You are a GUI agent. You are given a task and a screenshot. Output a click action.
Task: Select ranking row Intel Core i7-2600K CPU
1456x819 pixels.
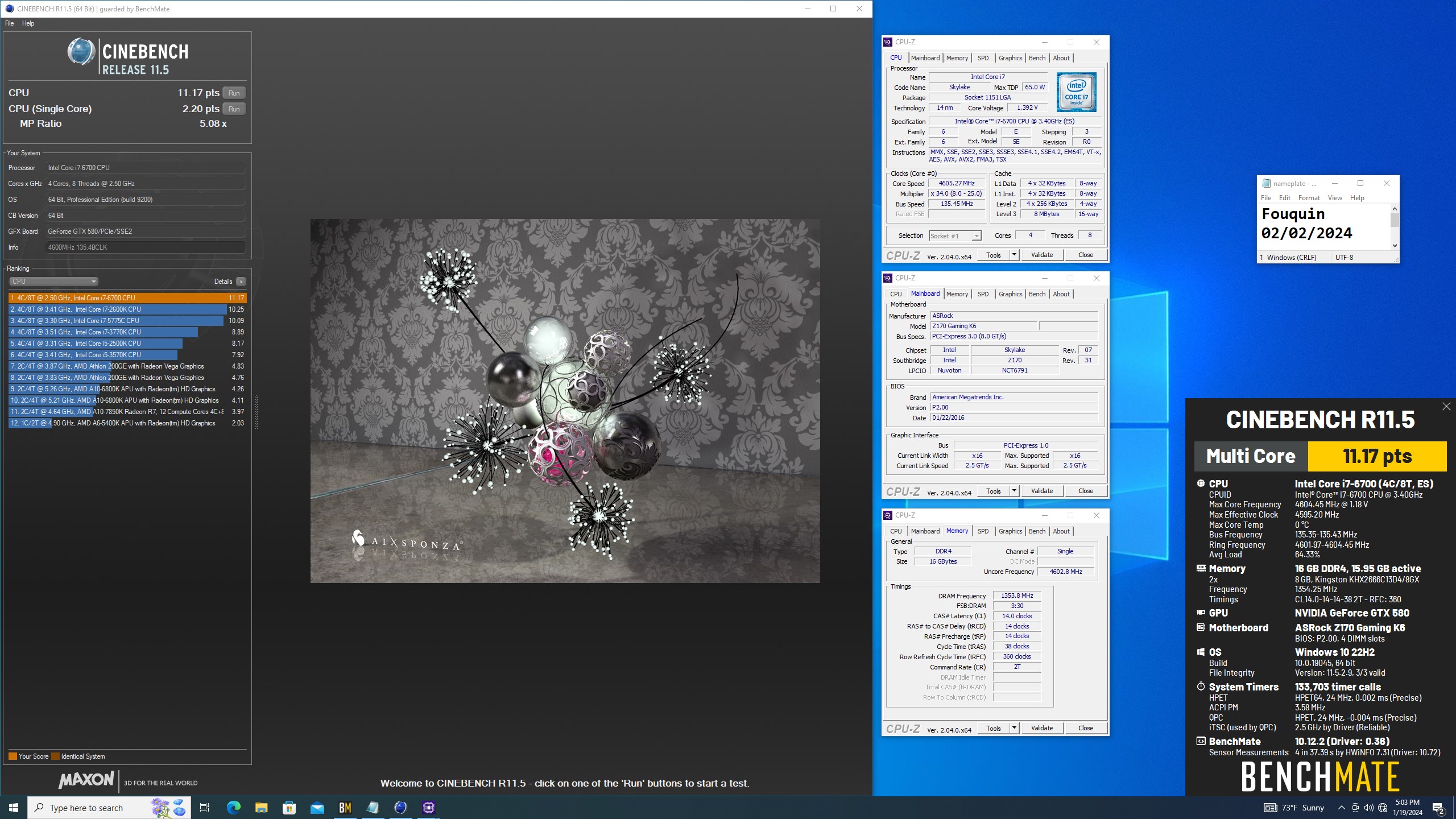coord(127,309)
